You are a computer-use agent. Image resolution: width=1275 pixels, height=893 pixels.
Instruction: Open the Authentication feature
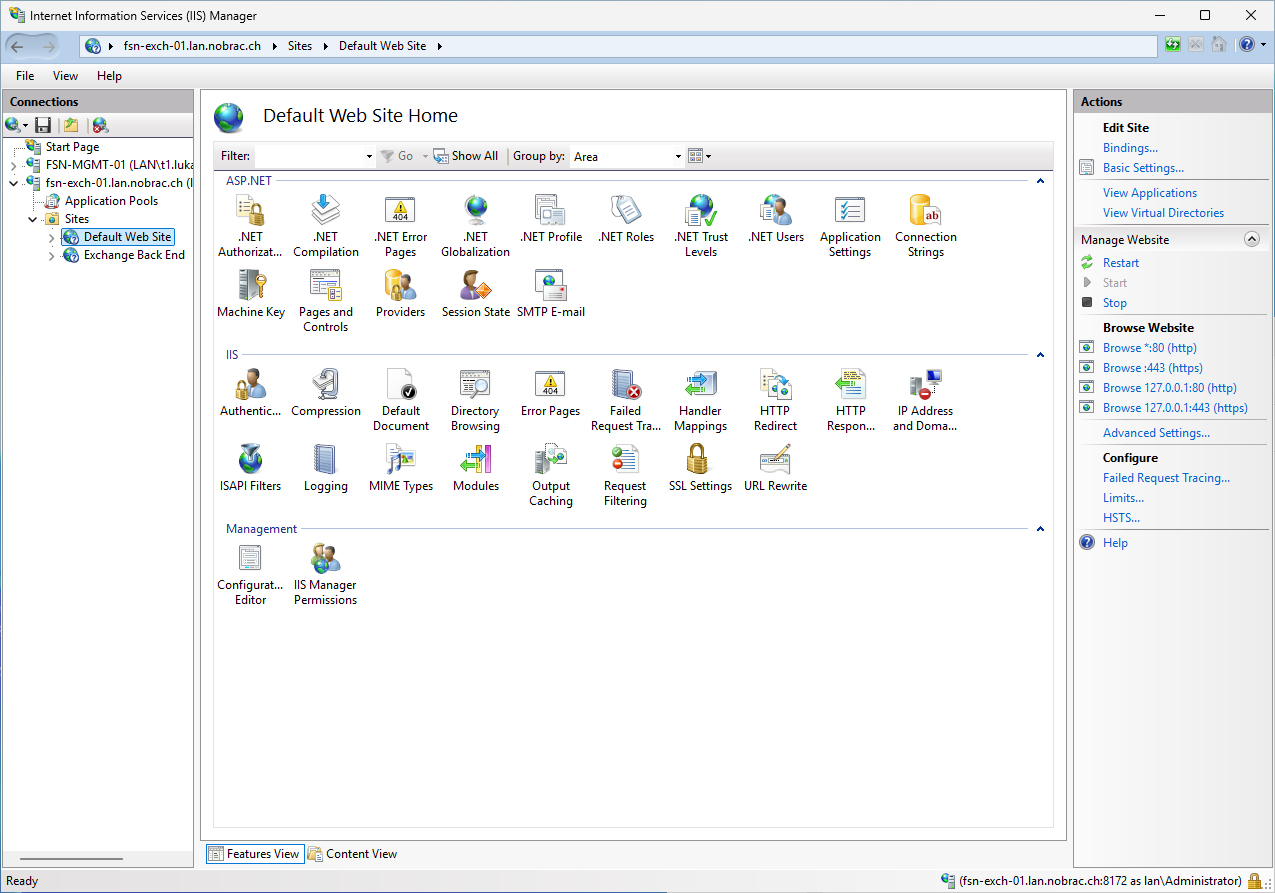251,393
